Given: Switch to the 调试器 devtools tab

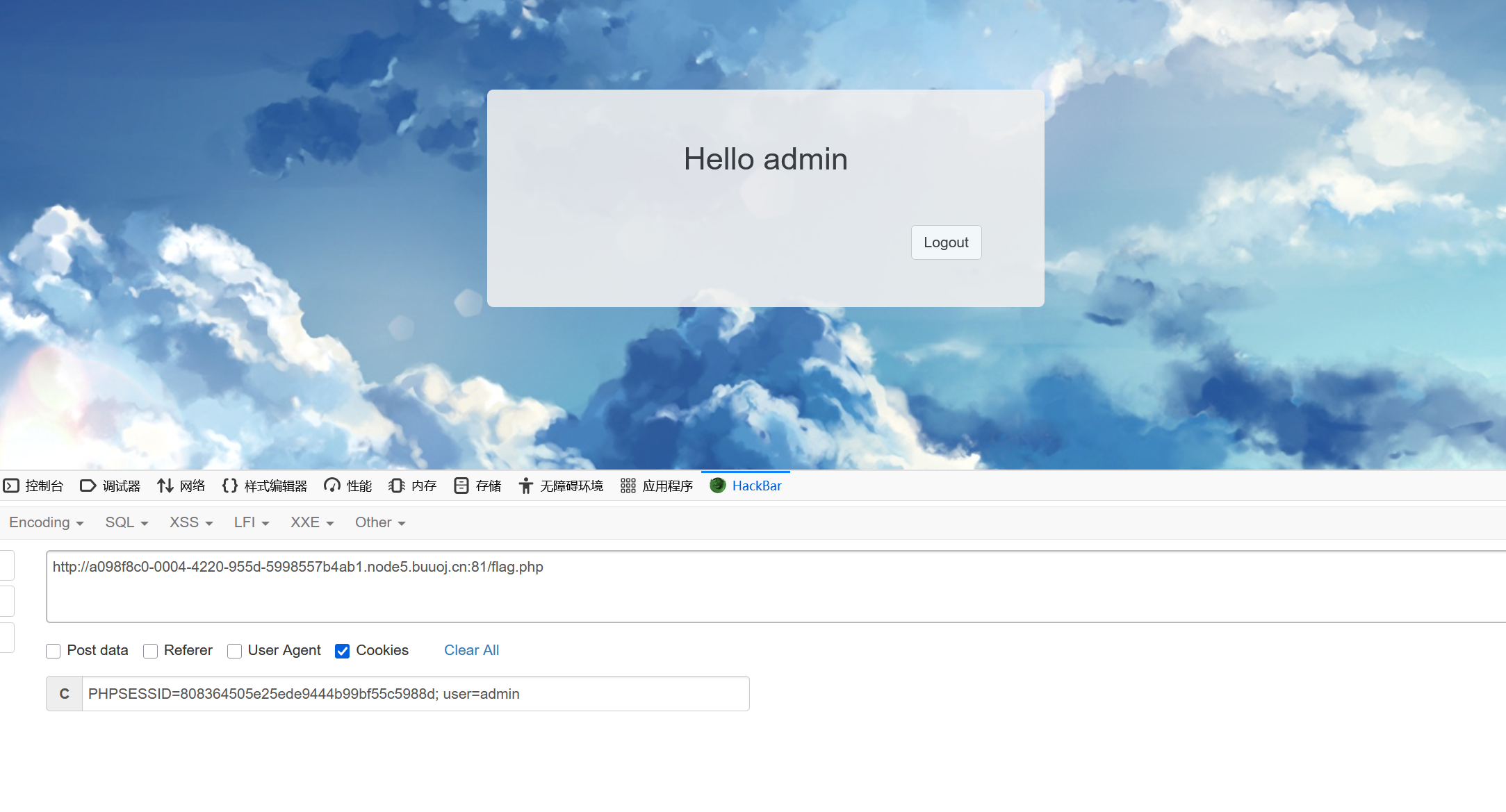Looking at the screenshot, I should (111, 486).
